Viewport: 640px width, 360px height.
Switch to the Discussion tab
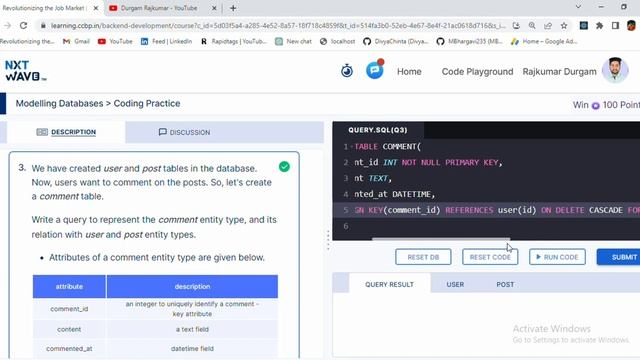coord(184,132)
